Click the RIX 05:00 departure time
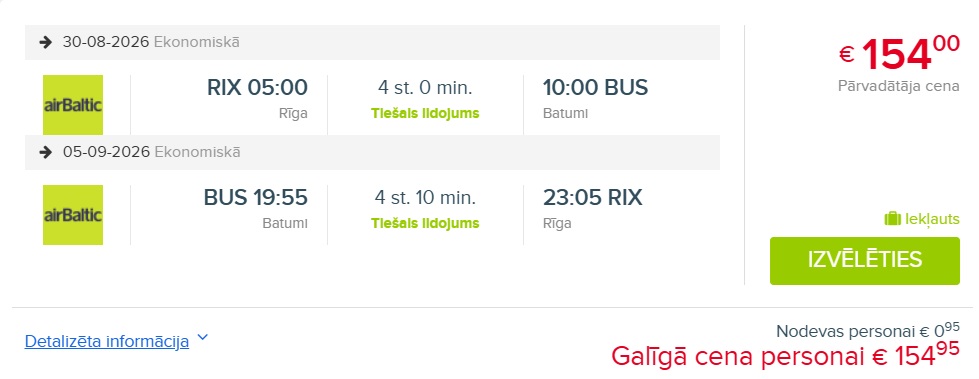 point(257,87)
